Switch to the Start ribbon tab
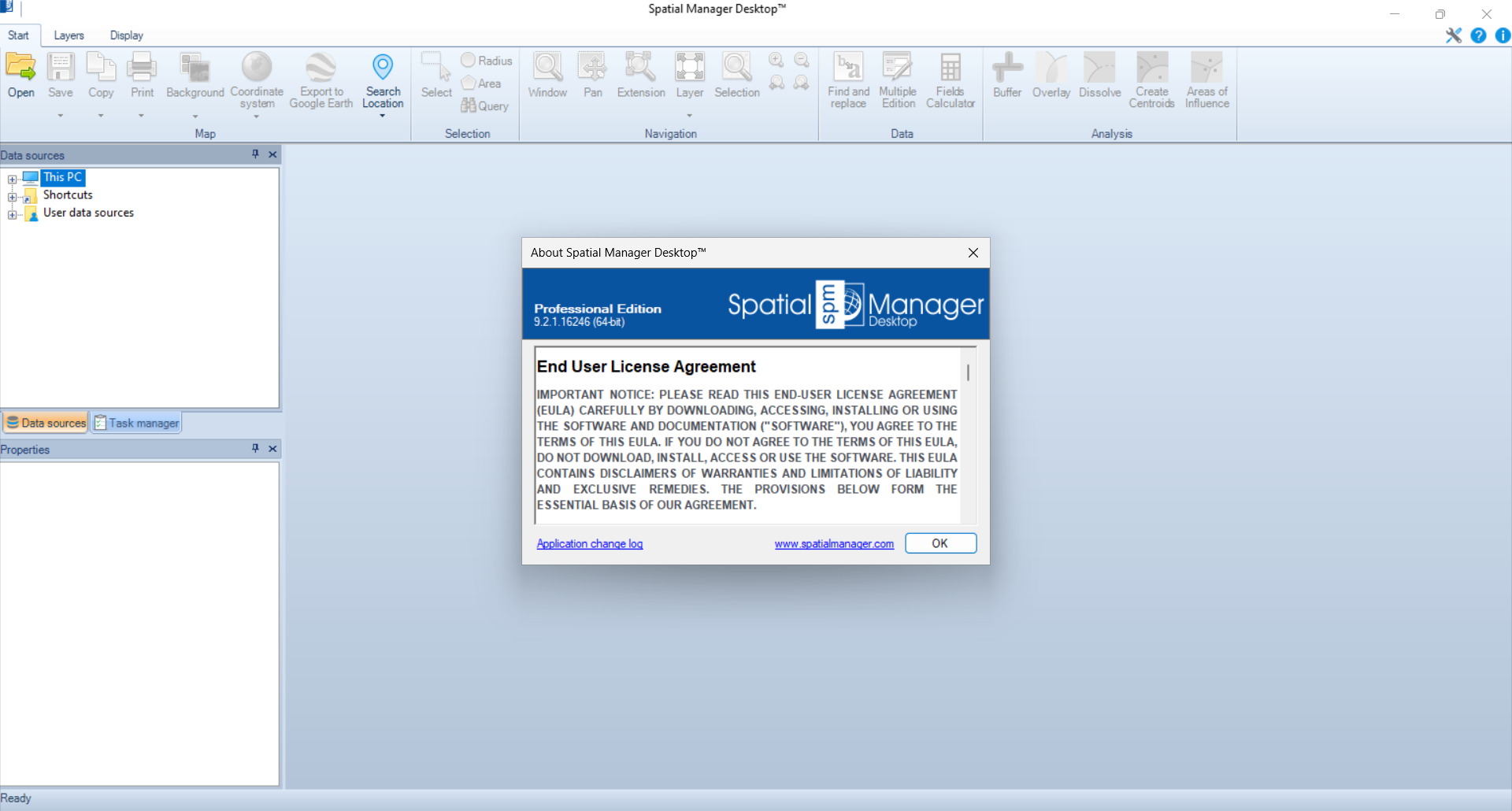1512x811 pixels. (x=18, y=35)
